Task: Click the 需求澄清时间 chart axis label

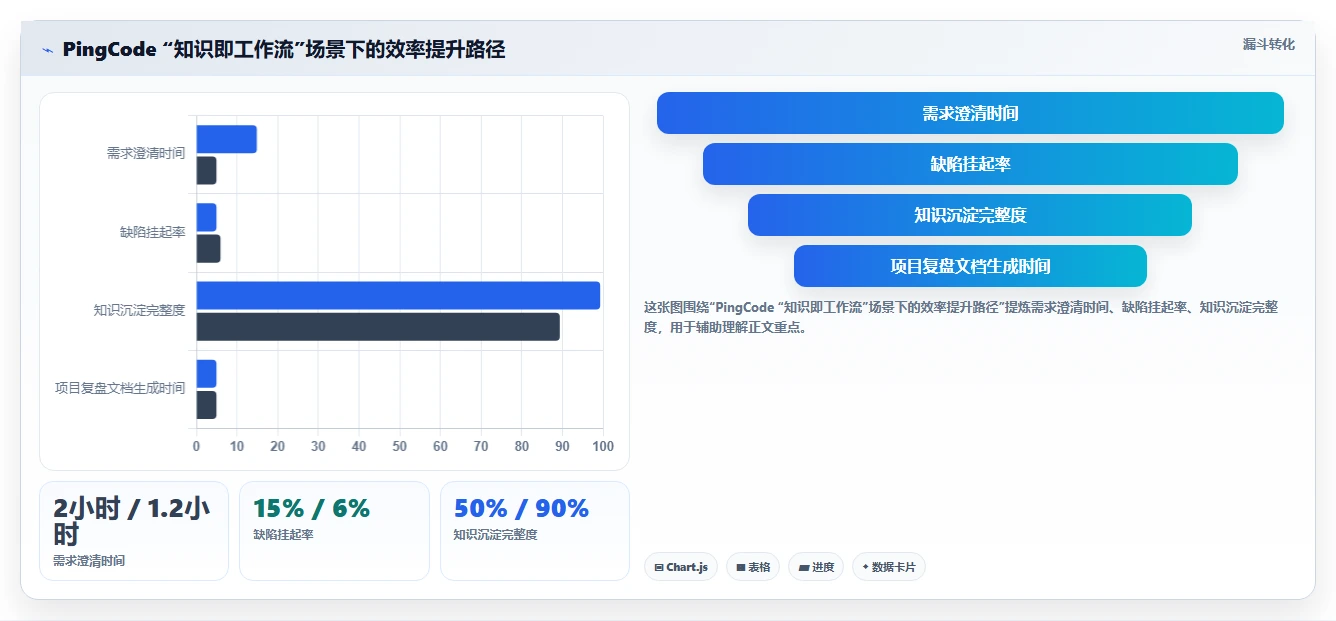Action: click(x=146, y=154)
